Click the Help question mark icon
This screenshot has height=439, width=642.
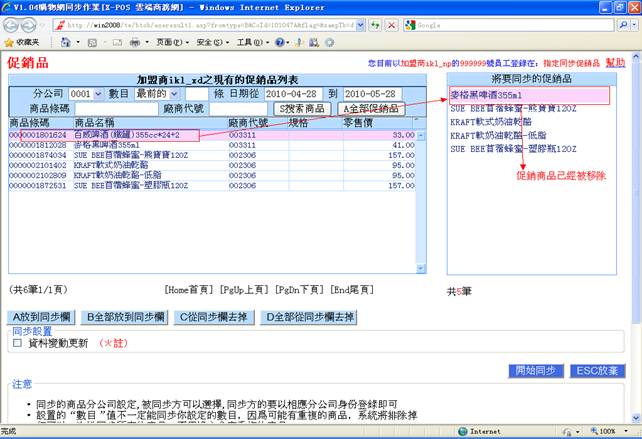point(281,43)
